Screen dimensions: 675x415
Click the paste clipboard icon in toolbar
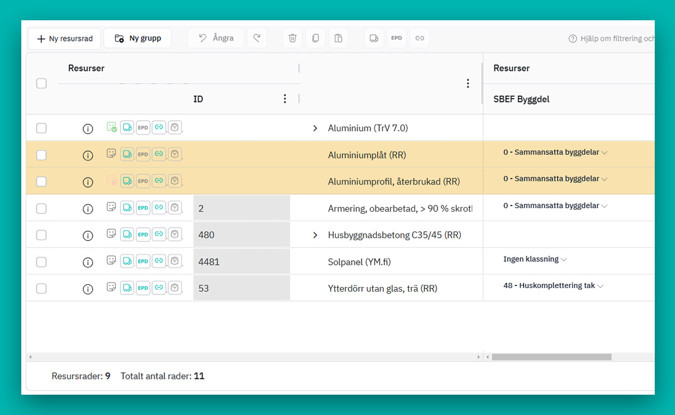click(338, 39)
